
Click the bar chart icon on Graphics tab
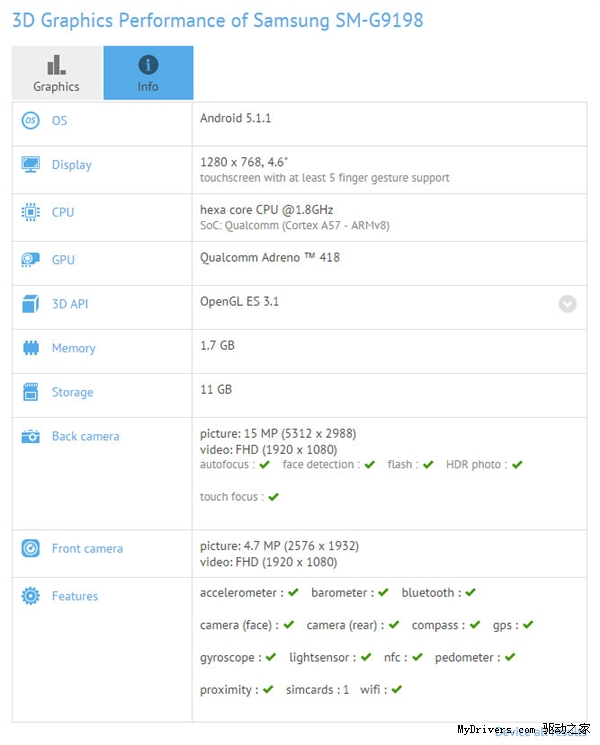(x=56, y=65)
